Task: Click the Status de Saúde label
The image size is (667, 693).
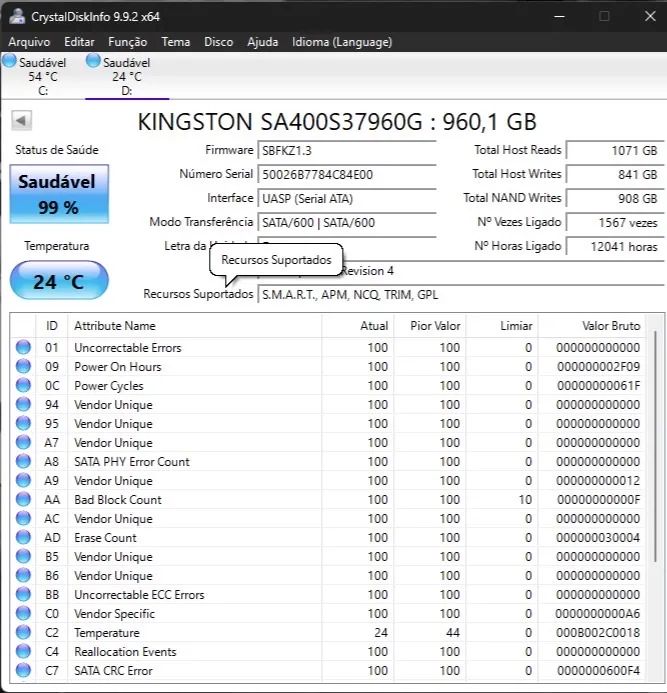Action: pos(57,150)
